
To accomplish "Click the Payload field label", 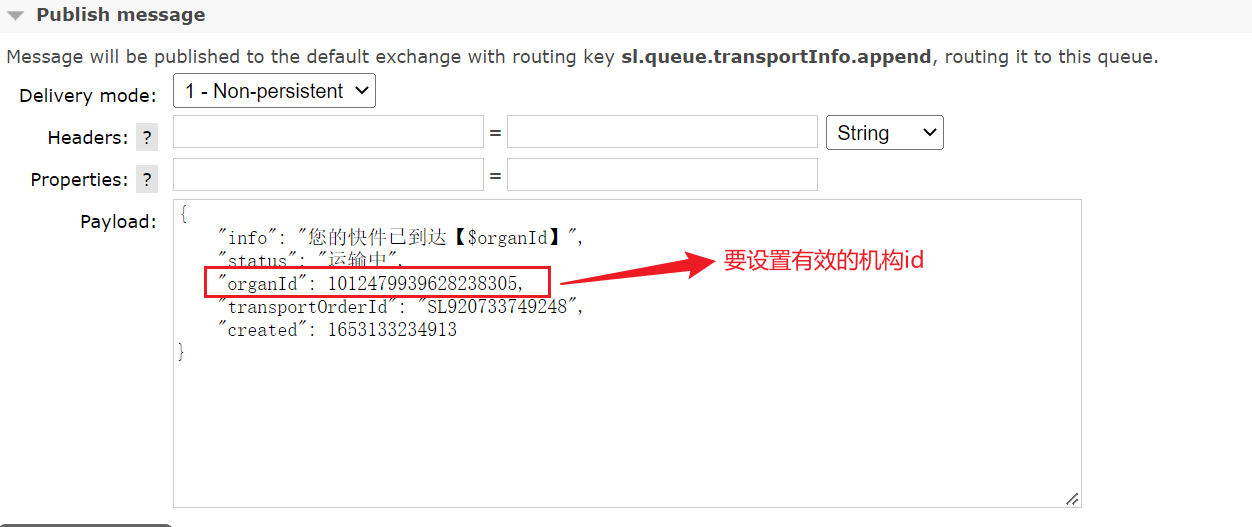I will 118,222.
